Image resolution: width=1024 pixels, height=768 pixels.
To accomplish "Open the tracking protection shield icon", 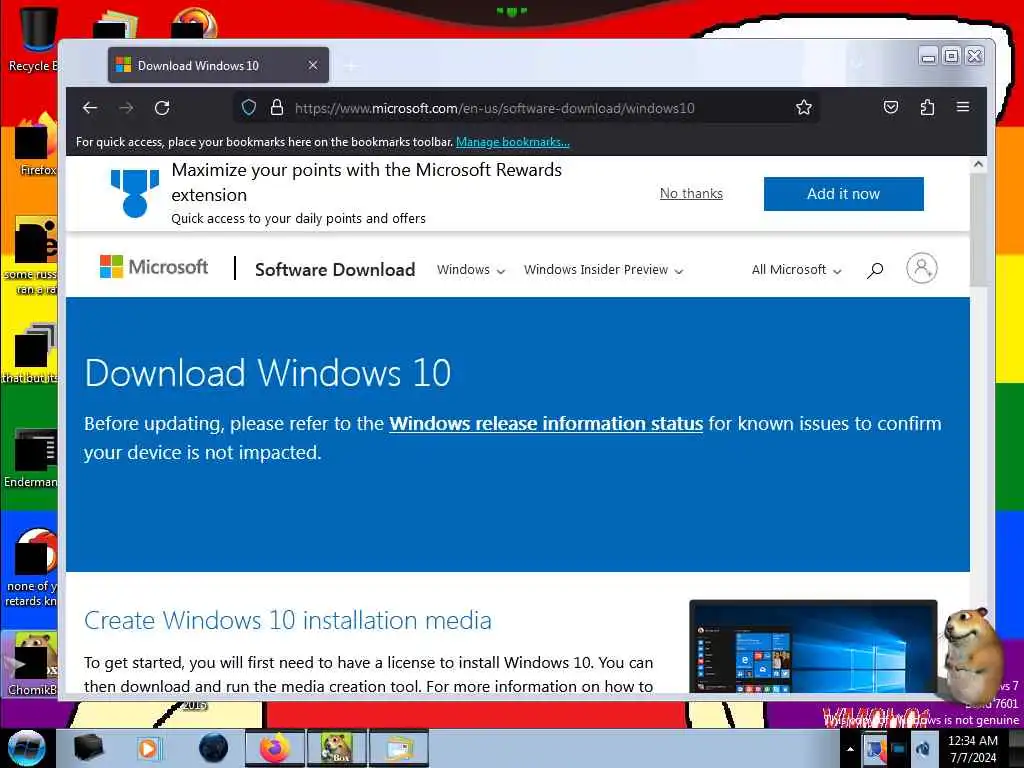I will click(249, 107).
